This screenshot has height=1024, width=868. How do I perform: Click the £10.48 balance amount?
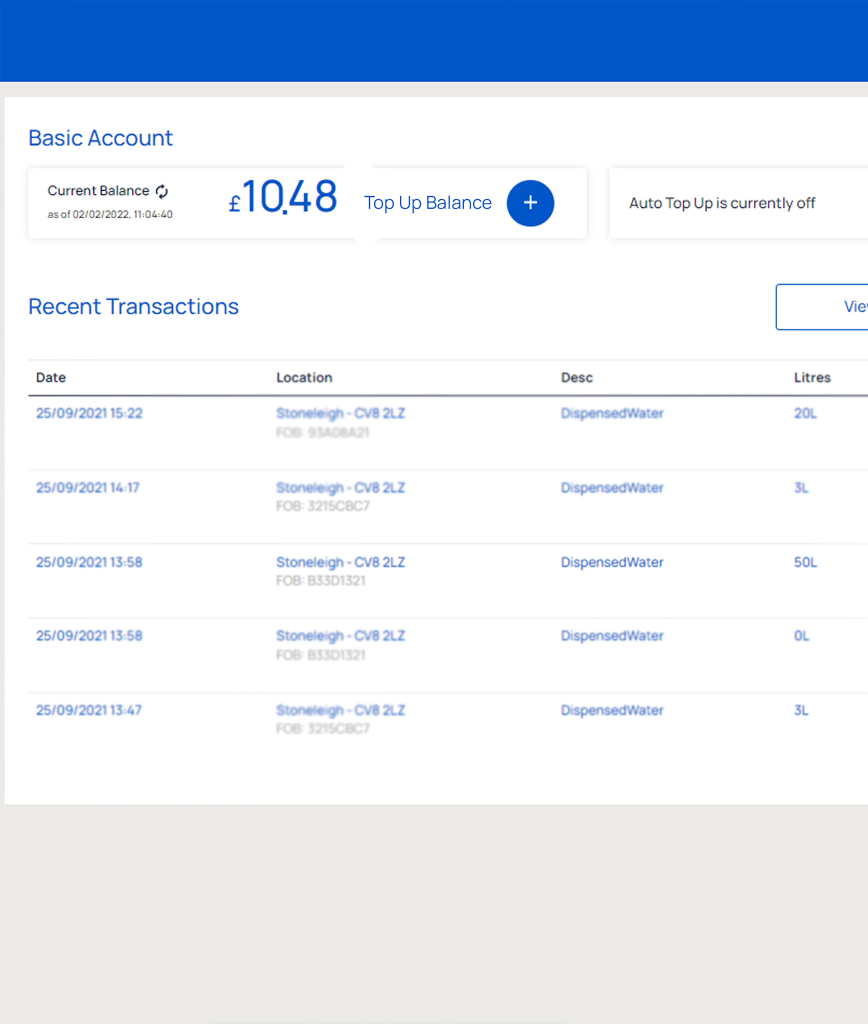pos(283,197)
